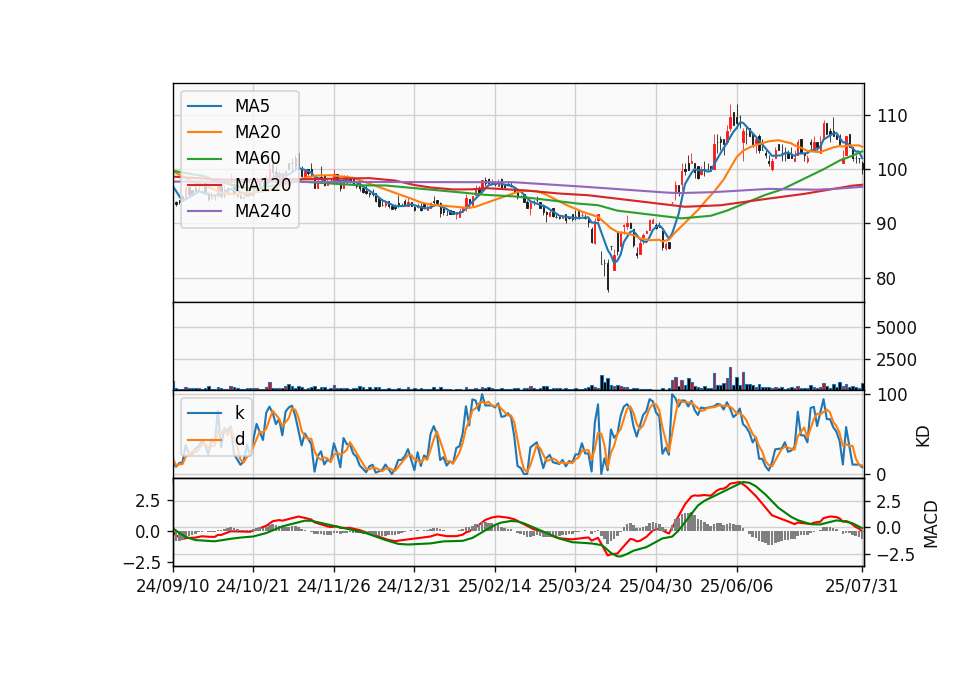960x690 pixels.
Task: Click the 25/02/14 date label
Action: tap(495, 586)
